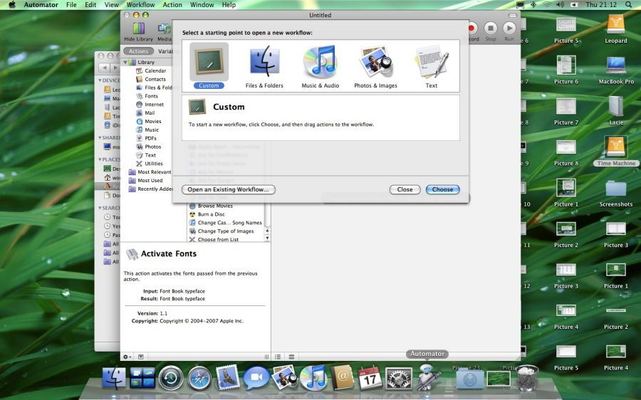Select the Time Machine drive on desktop

coord(616,151)
